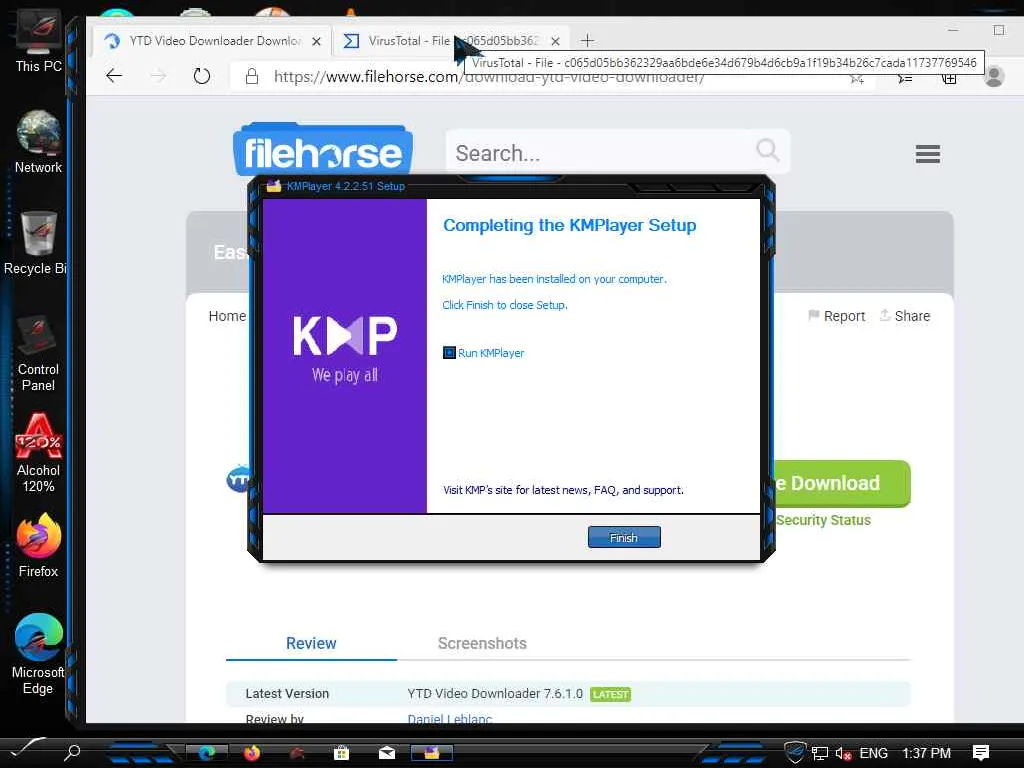The width and height of the screenshot is (1024, 768).
Task: Click YTD Video Downloader 7.6.1.0 version text
Action: tap(494, 694)
